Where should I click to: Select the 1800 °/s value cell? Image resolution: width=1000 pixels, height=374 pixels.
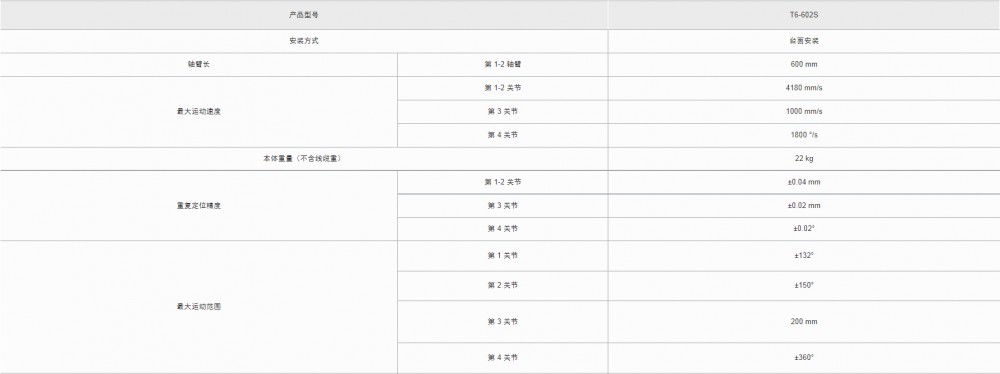coord(804,135)
